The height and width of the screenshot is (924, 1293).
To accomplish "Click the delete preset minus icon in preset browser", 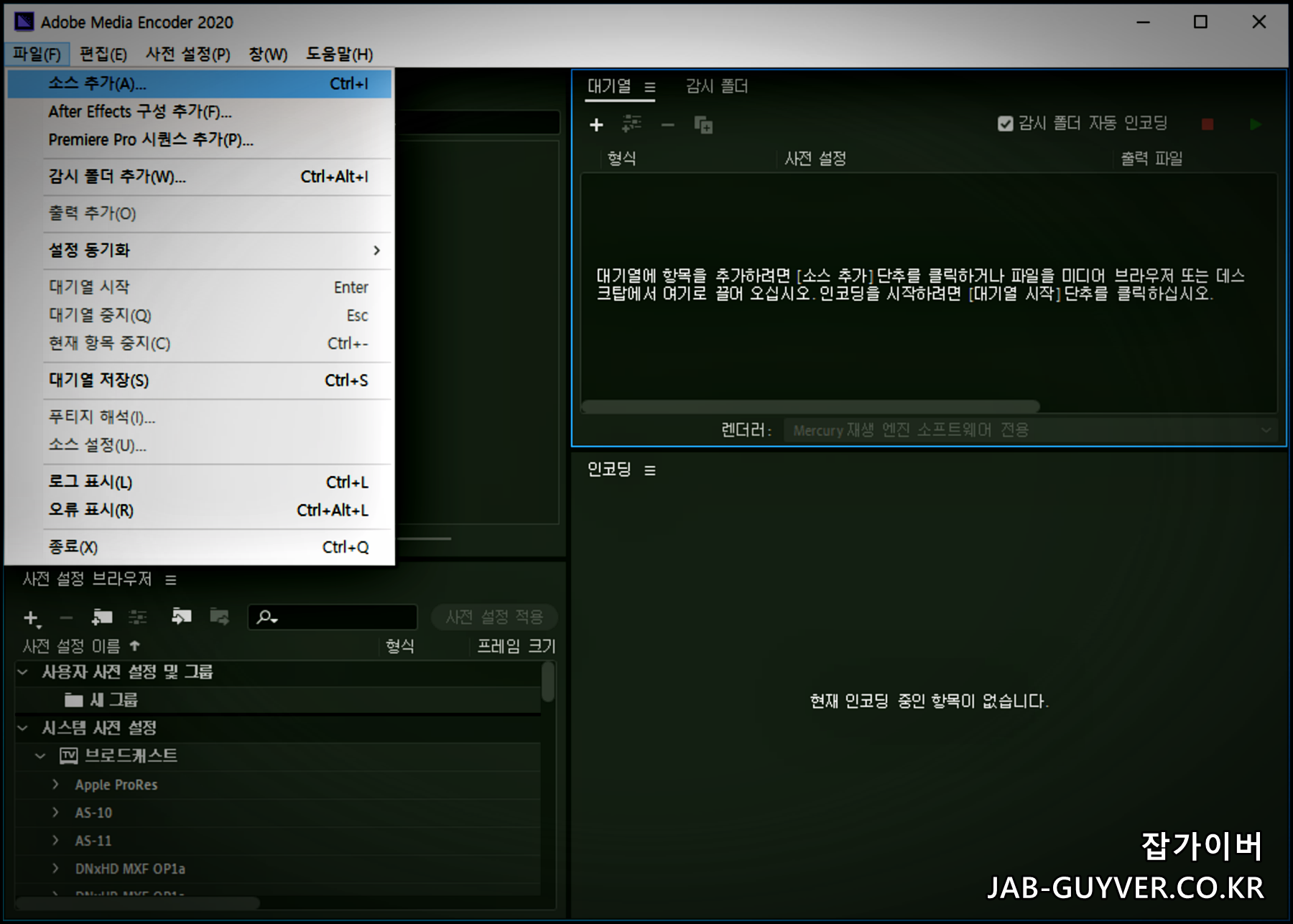I will click(66, 617).
